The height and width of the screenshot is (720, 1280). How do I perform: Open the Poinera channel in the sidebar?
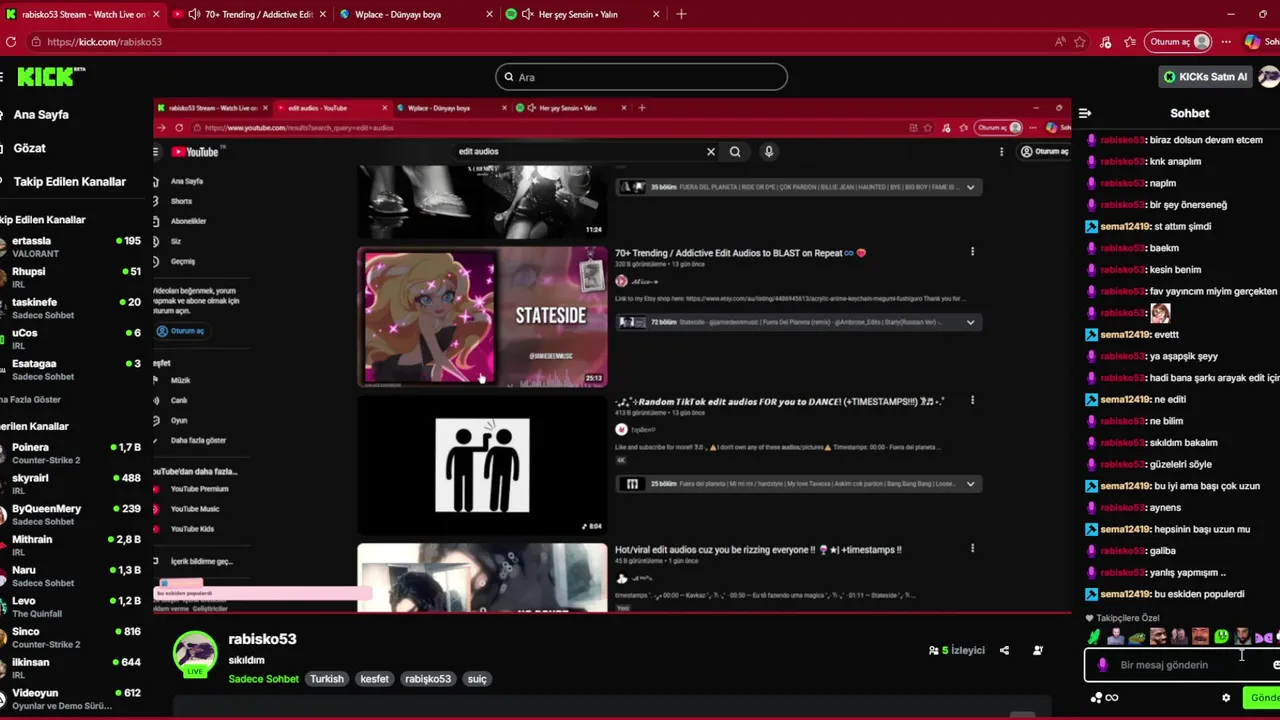[71, 453]
